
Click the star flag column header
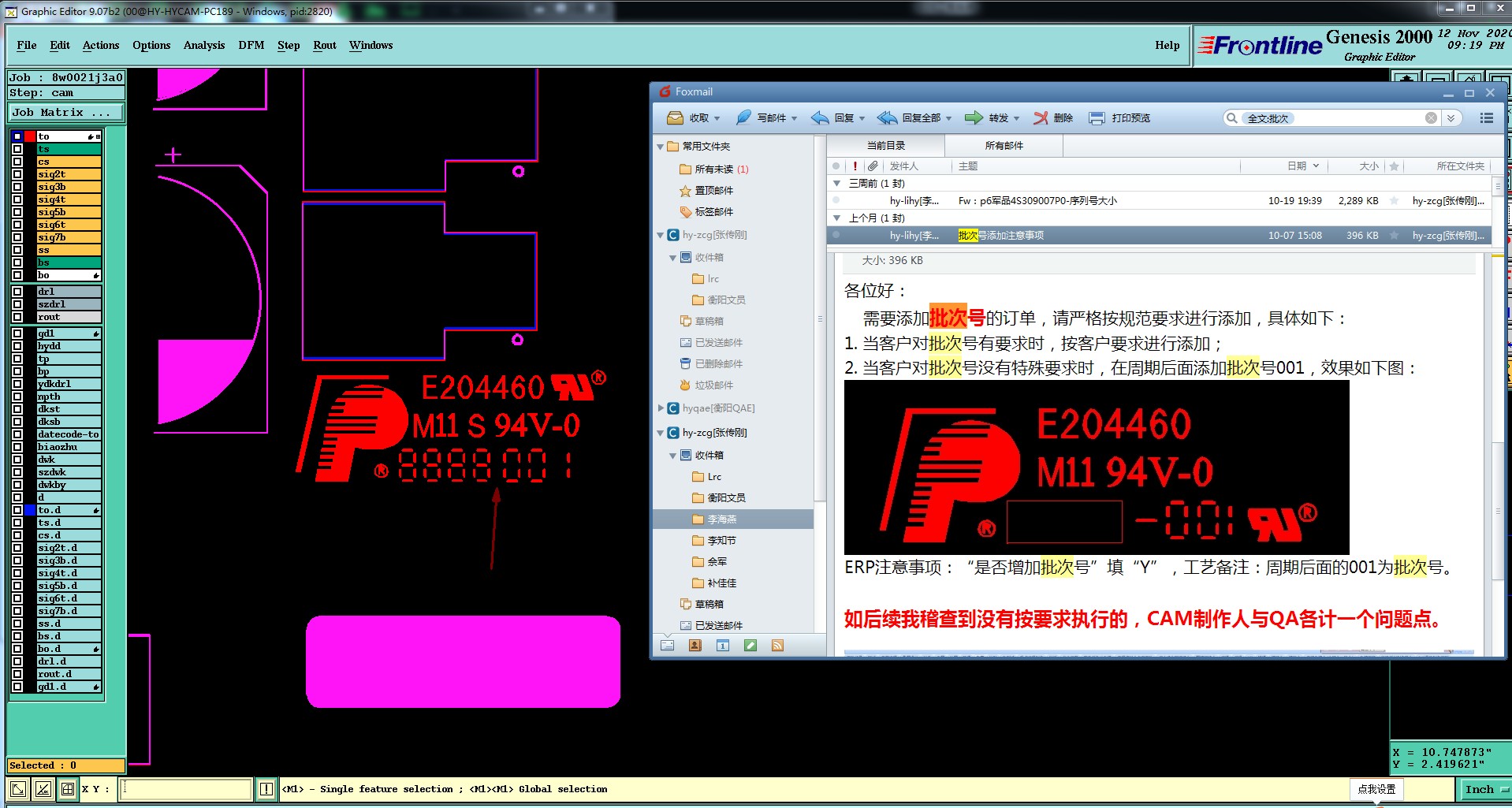click(x=1394, y=166)
